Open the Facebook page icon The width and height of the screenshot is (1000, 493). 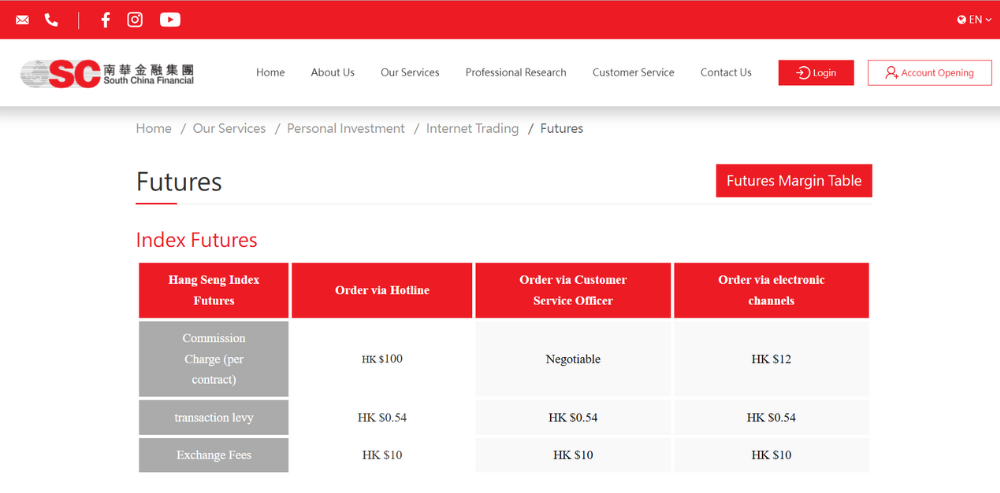tap(105, 20)
